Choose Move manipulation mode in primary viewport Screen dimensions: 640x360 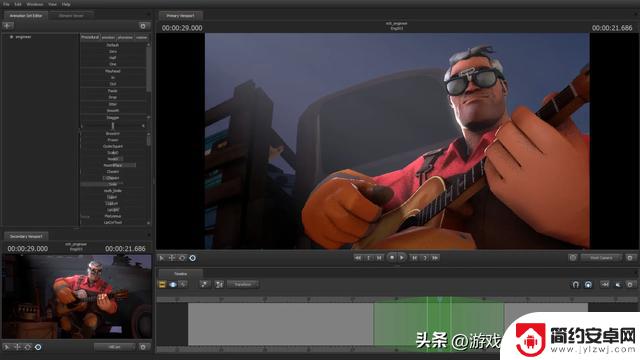(x=172, y=258)
